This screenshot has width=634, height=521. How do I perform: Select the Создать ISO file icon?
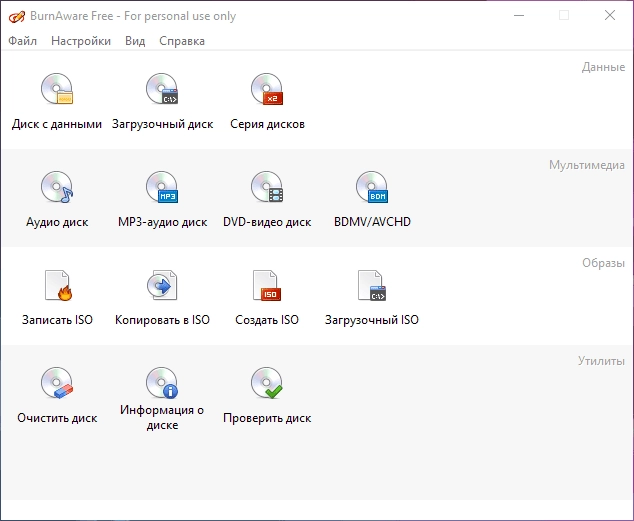coord(267,285)
